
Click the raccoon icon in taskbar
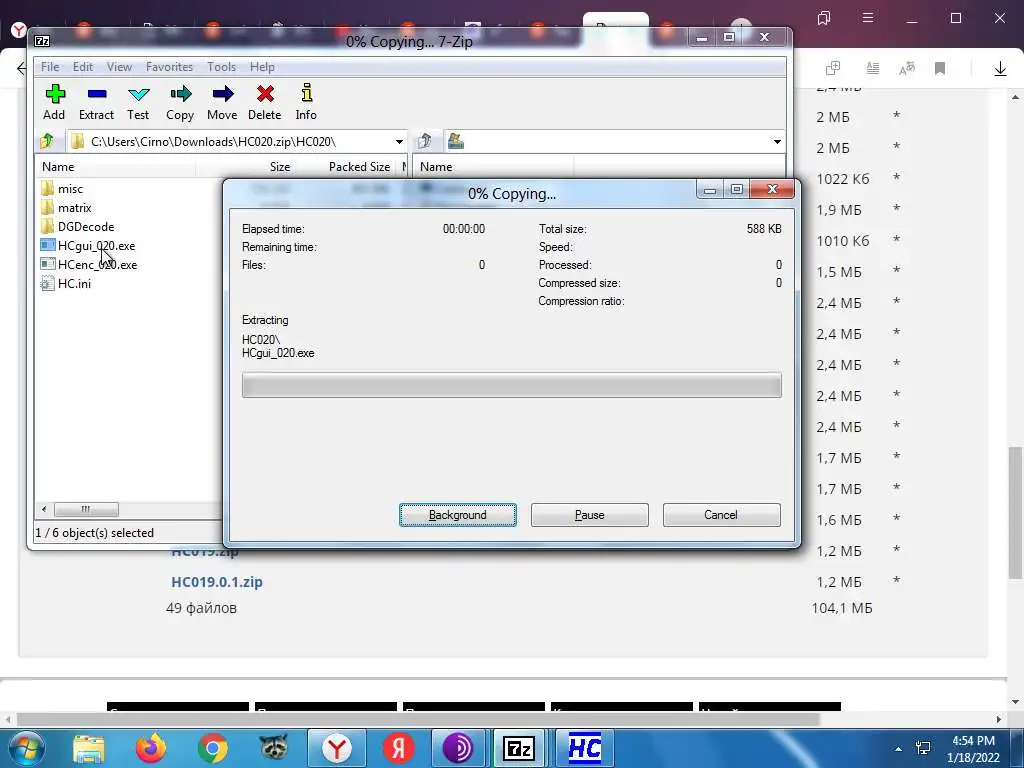tap(274, 748)
